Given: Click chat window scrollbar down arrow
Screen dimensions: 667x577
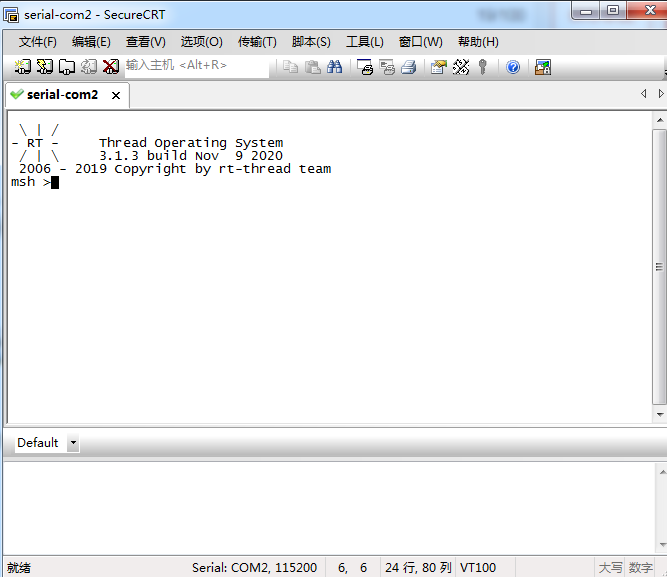Looking at the screenshot, I should pos(663,545).
